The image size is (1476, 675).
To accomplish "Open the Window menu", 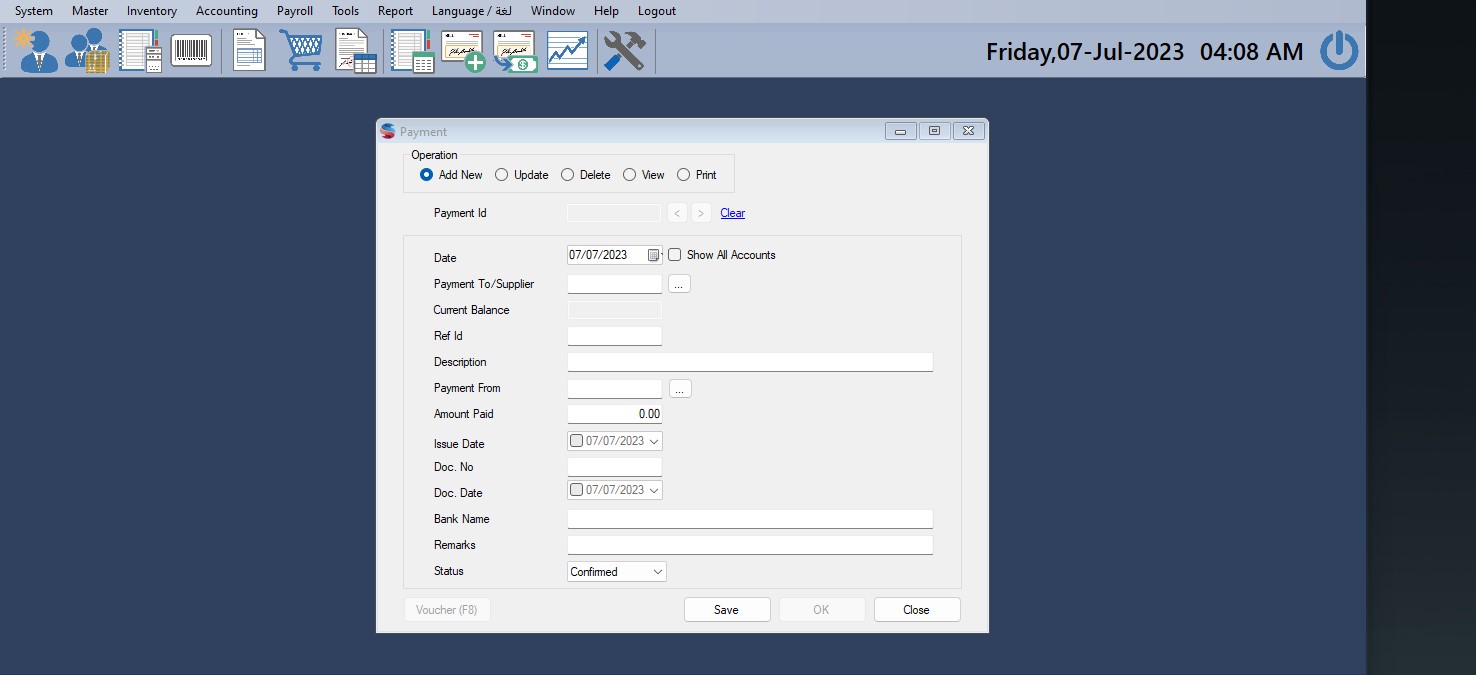I will click(553, 11).
